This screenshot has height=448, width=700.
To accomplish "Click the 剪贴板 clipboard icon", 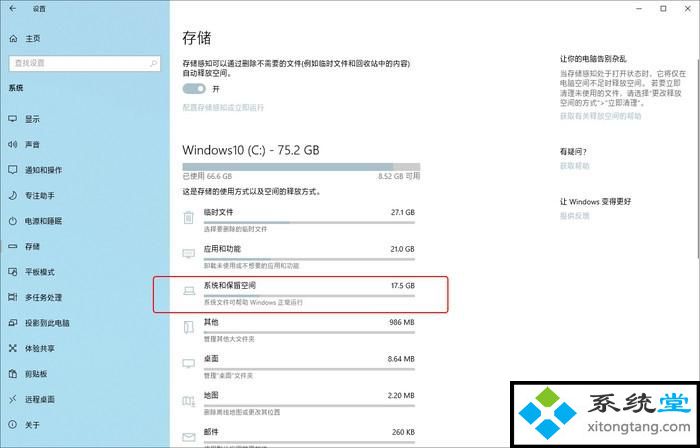I will (x=12, y=373).
